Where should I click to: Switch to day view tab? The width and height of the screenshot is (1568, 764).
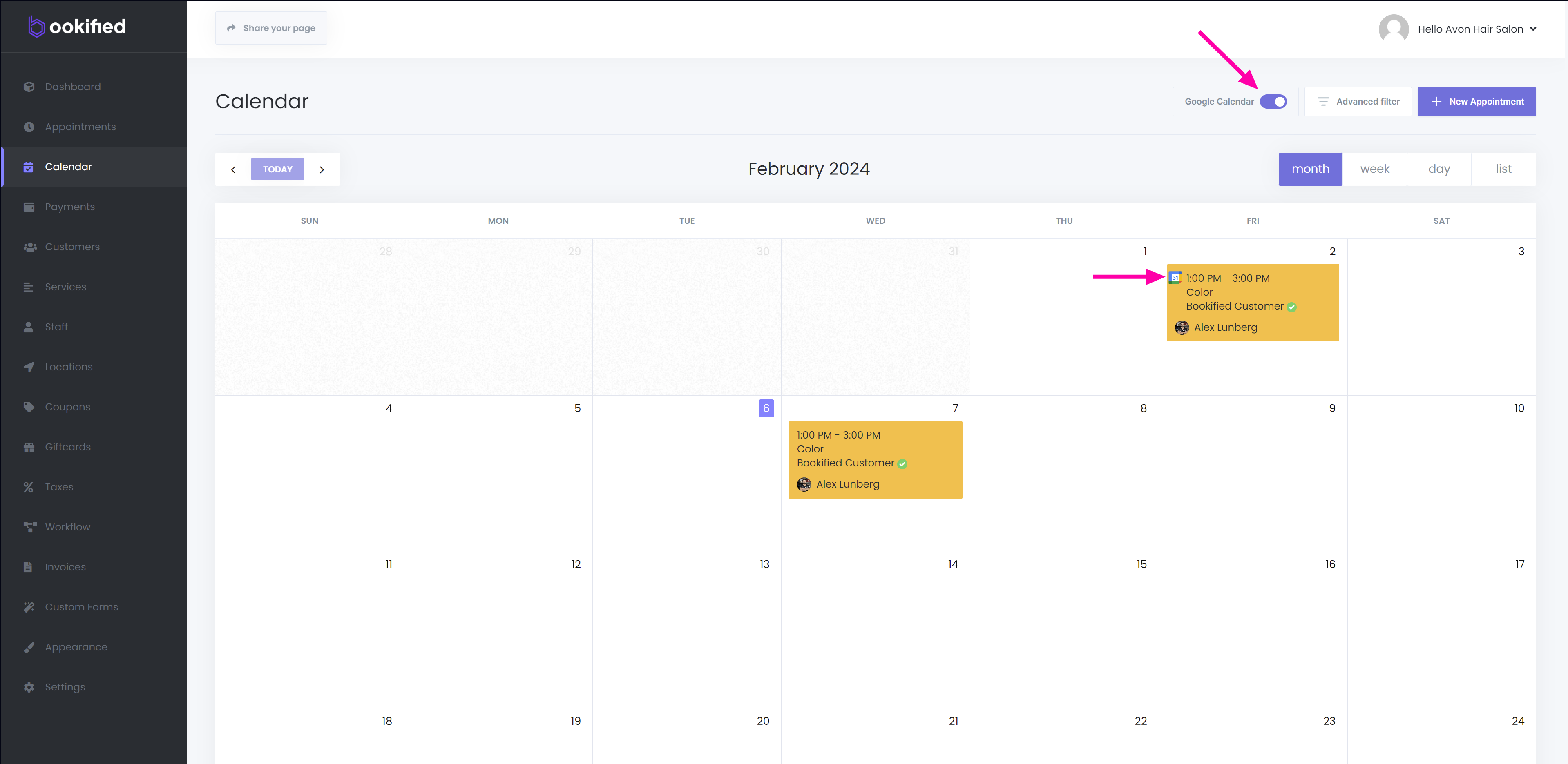pyautogui.click(x=1439, y=169)
